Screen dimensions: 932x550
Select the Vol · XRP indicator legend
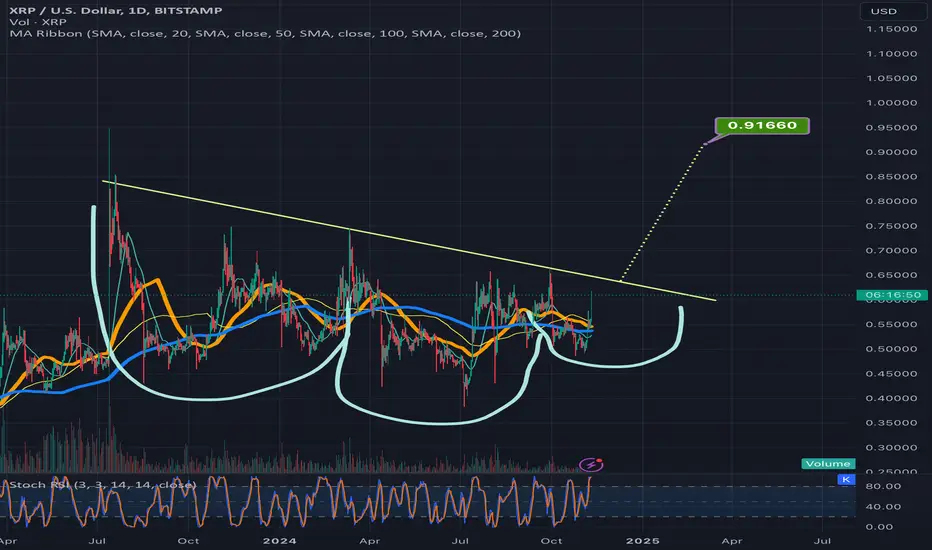point(38,22)
